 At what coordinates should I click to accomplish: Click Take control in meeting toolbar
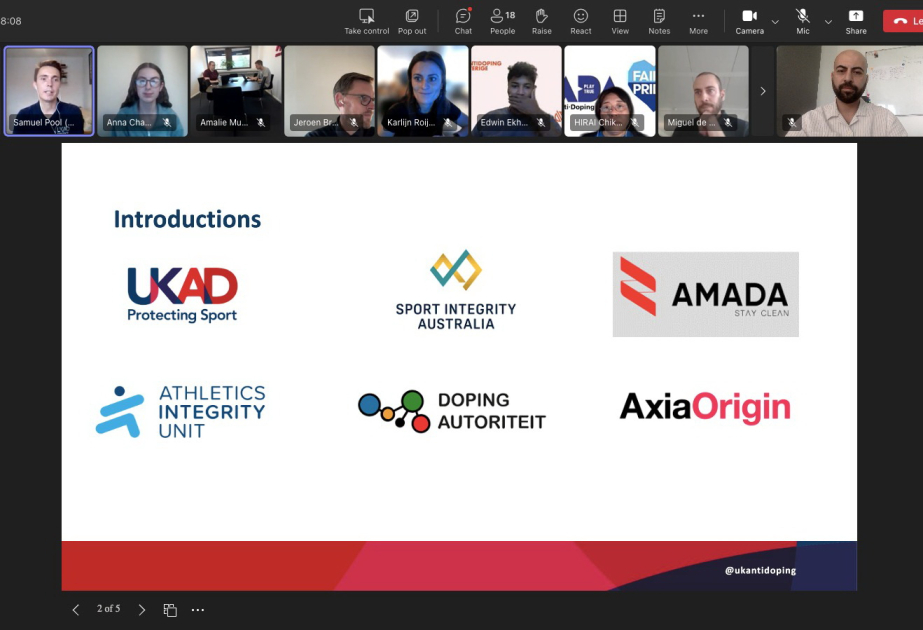click(366, 22)
